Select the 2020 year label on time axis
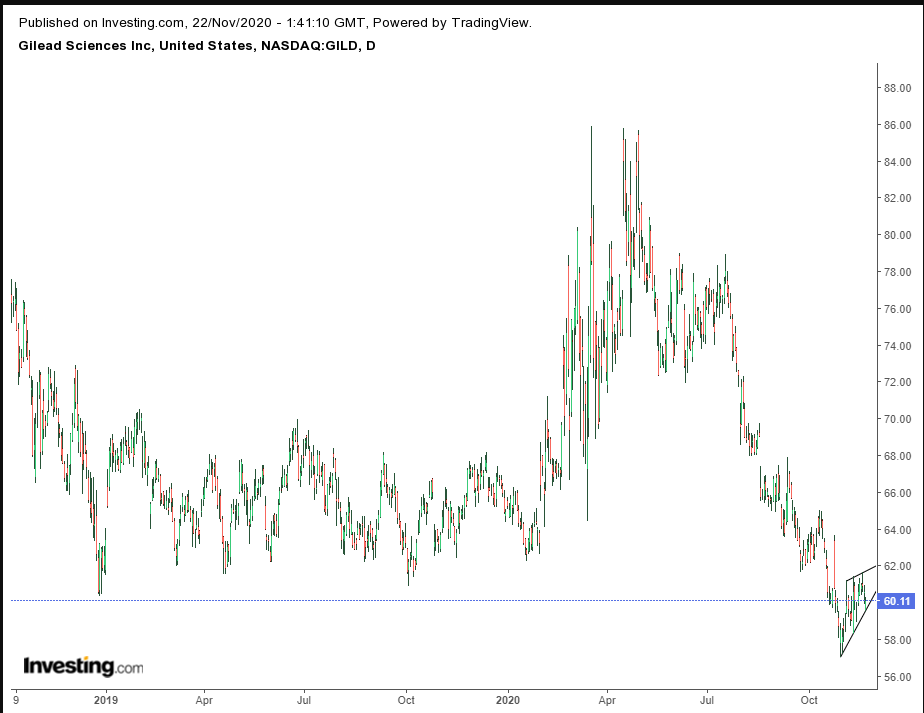 (508, 700)
